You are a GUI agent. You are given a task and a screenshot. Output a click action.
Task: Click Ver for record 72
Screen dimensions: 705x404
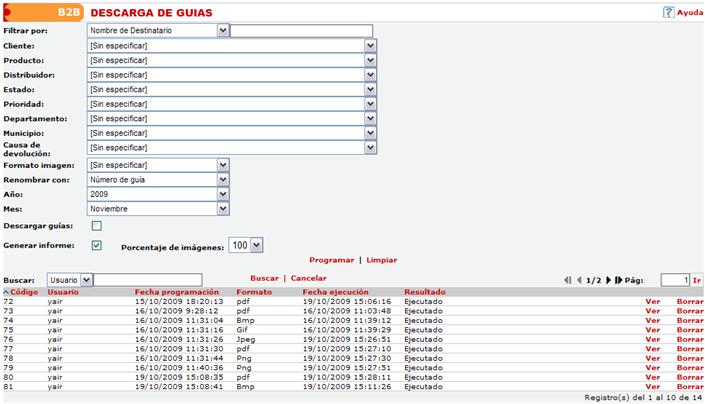pos(652,300)
